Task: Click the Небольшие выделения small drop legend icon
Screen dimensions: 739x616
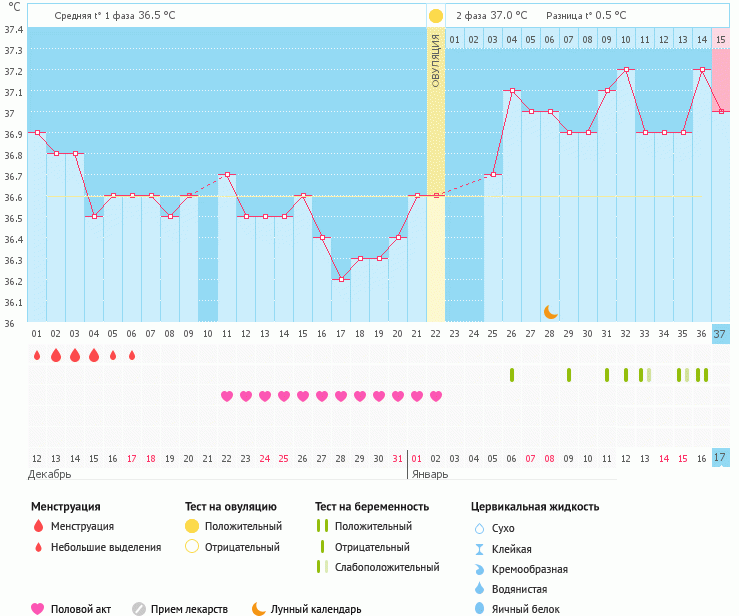Action: (38, 547)
